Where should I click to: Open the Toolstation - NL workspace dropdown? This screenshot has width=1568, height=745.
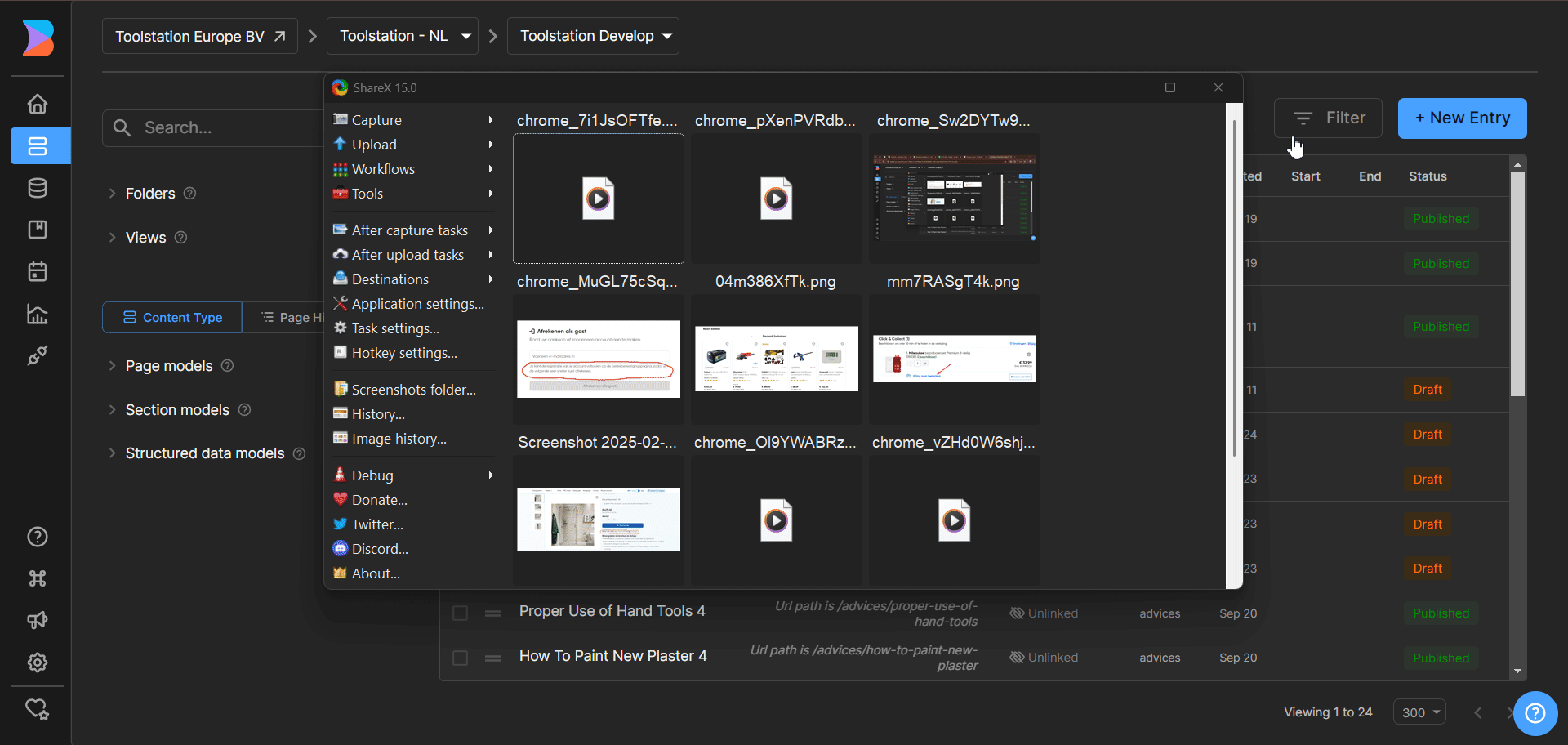[x=402, y=36]
